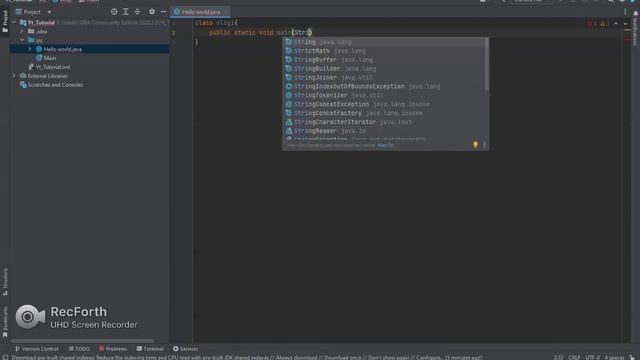Image resolution: width=640 pixels, height=360 pixels.
Task: Click 4 spaces indent setting in status bar
Action: click(614, 357)
